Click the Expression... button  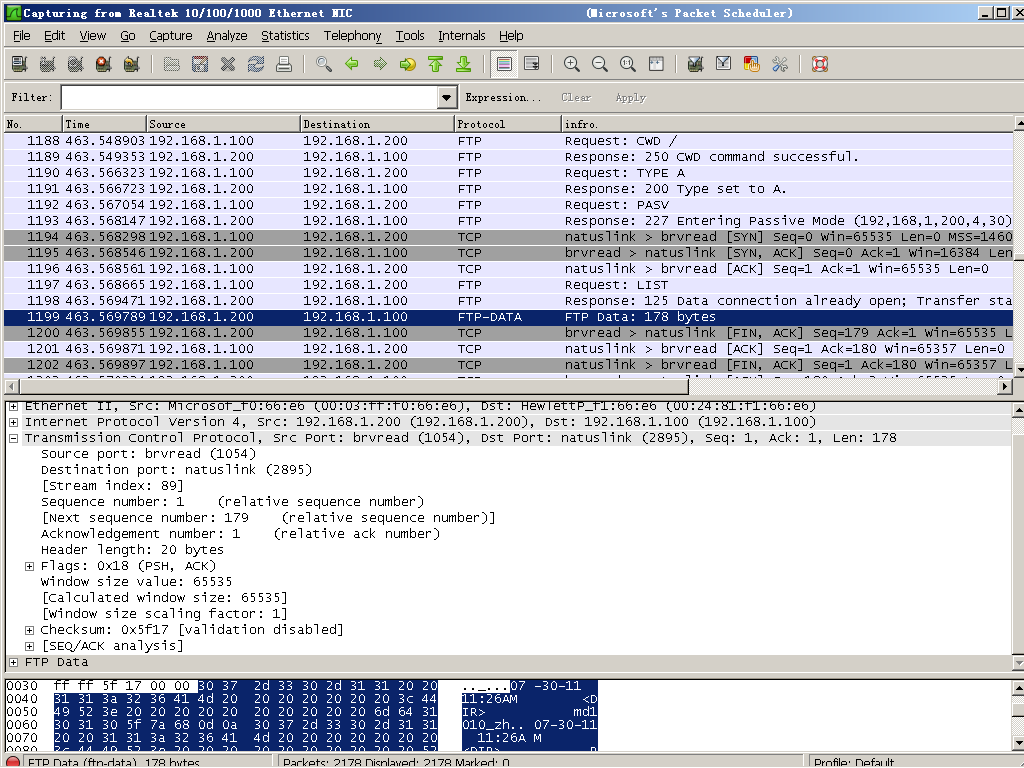point(503,97)
